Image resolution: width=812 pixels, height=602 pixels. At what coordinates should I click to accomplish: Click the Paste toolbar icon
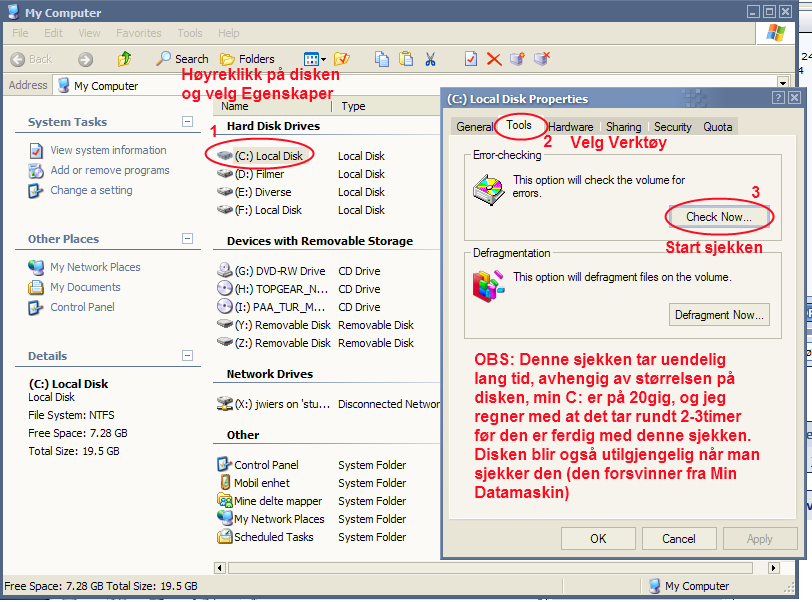[406, 59]
